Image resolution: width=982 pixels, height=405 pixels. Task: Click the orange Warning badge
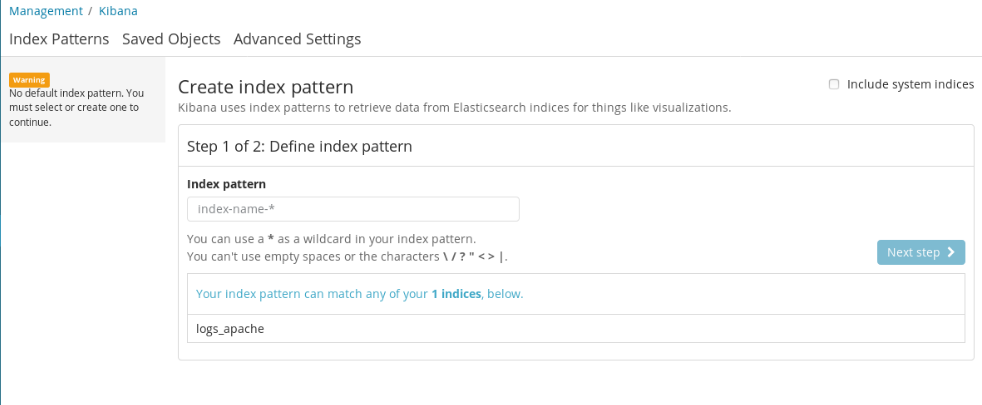(x=29, y=79)
